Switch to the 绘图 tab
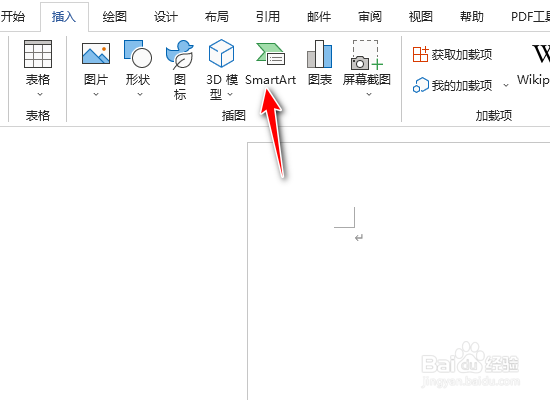The image size is (550, 400). [115, 16]
